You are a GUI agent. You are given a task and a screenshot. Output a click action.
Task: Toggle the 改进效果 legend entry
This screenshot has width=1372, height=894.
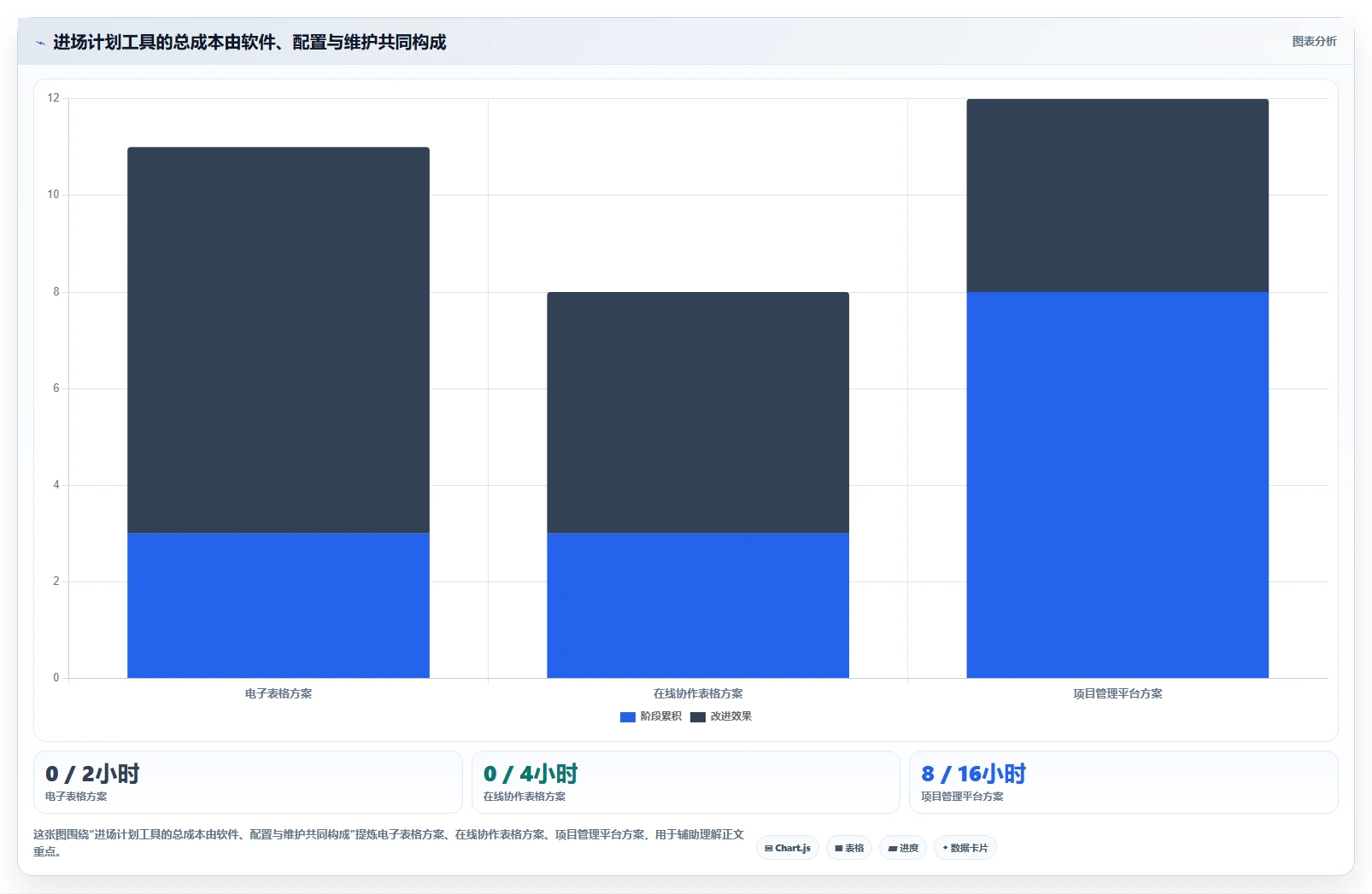click(x=721, y=716)
